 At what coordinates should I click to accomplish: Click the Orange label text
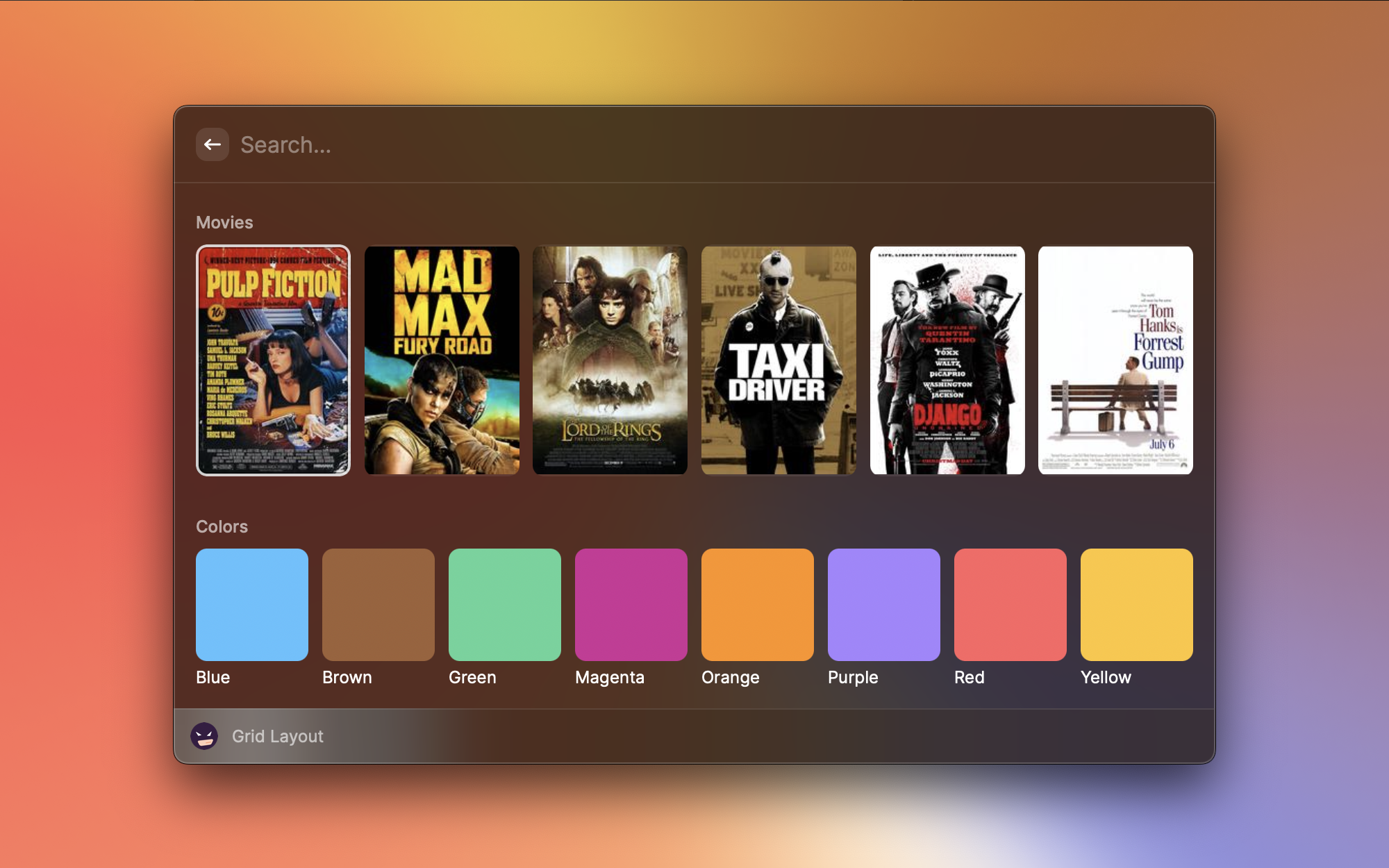(731, 678)
